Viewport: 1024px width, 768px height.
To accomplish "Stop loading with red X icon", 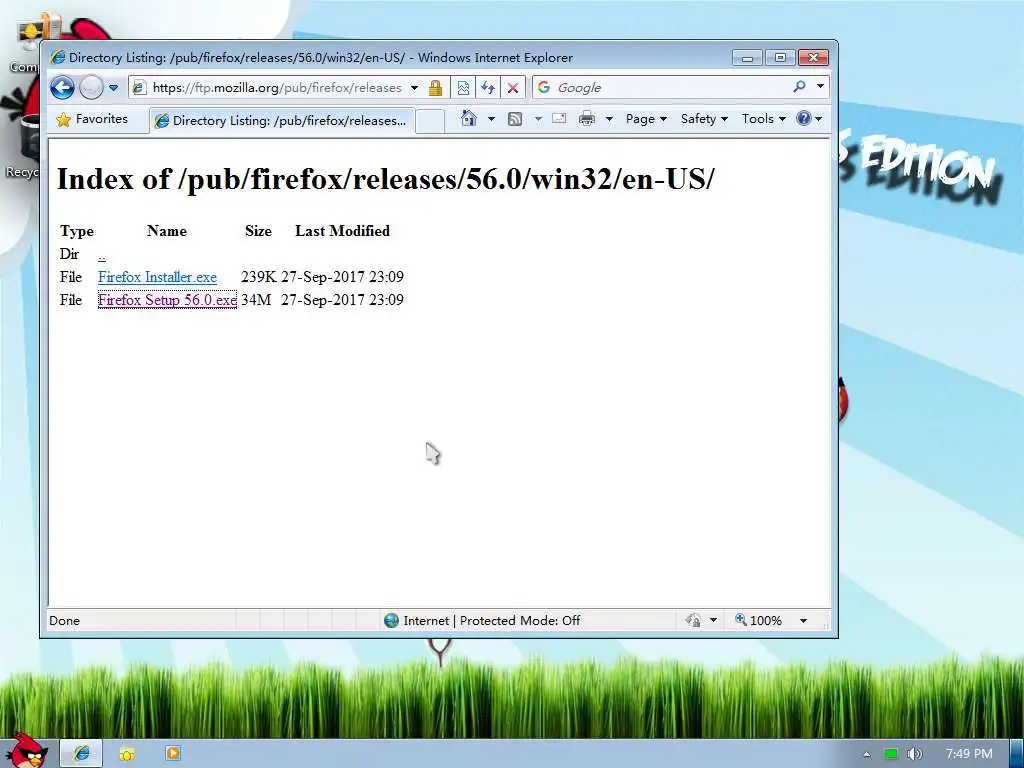I will (513, 88).
